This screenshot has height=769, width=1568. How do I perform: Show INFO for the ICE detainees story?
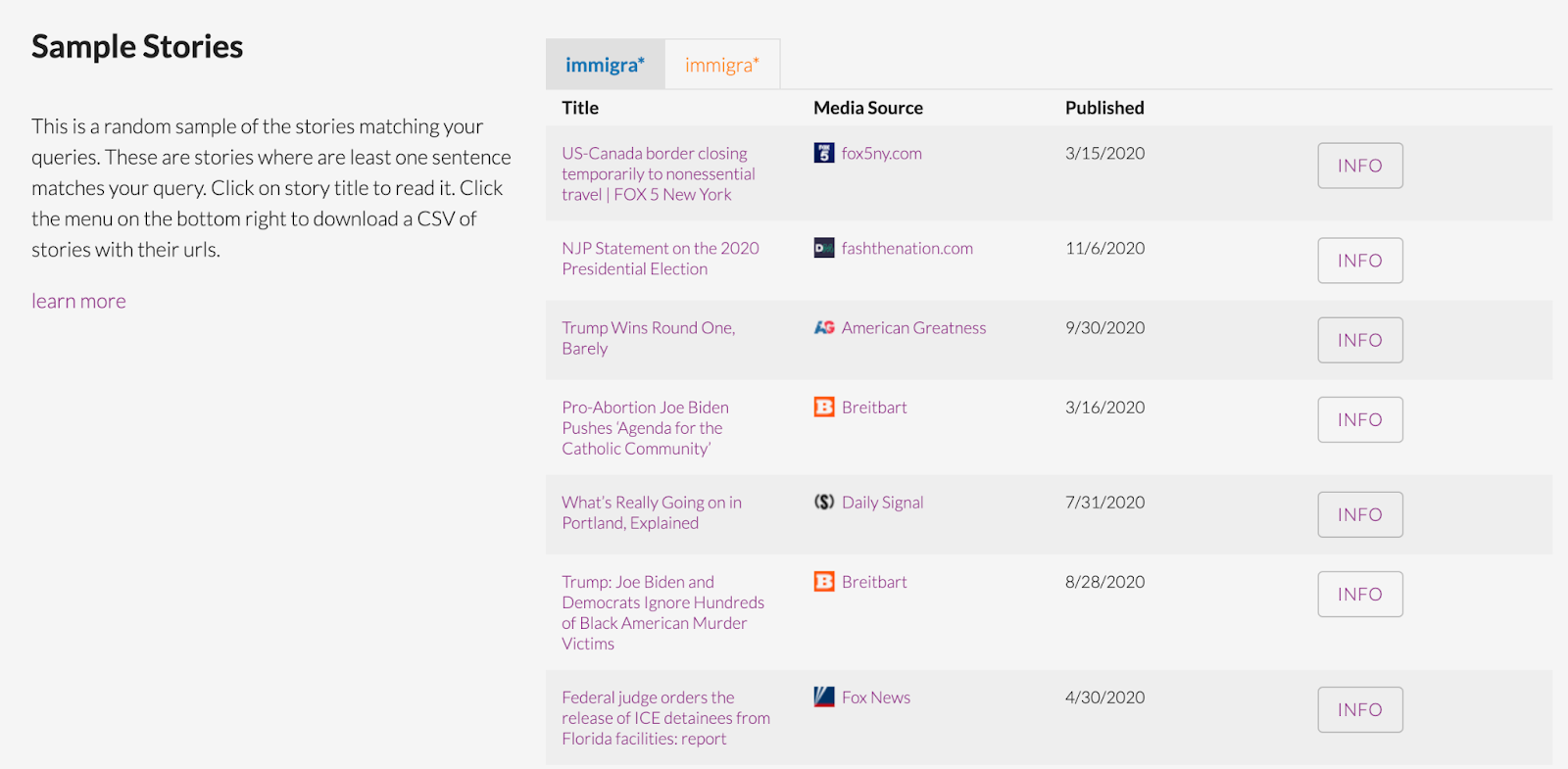point(1359,709)
